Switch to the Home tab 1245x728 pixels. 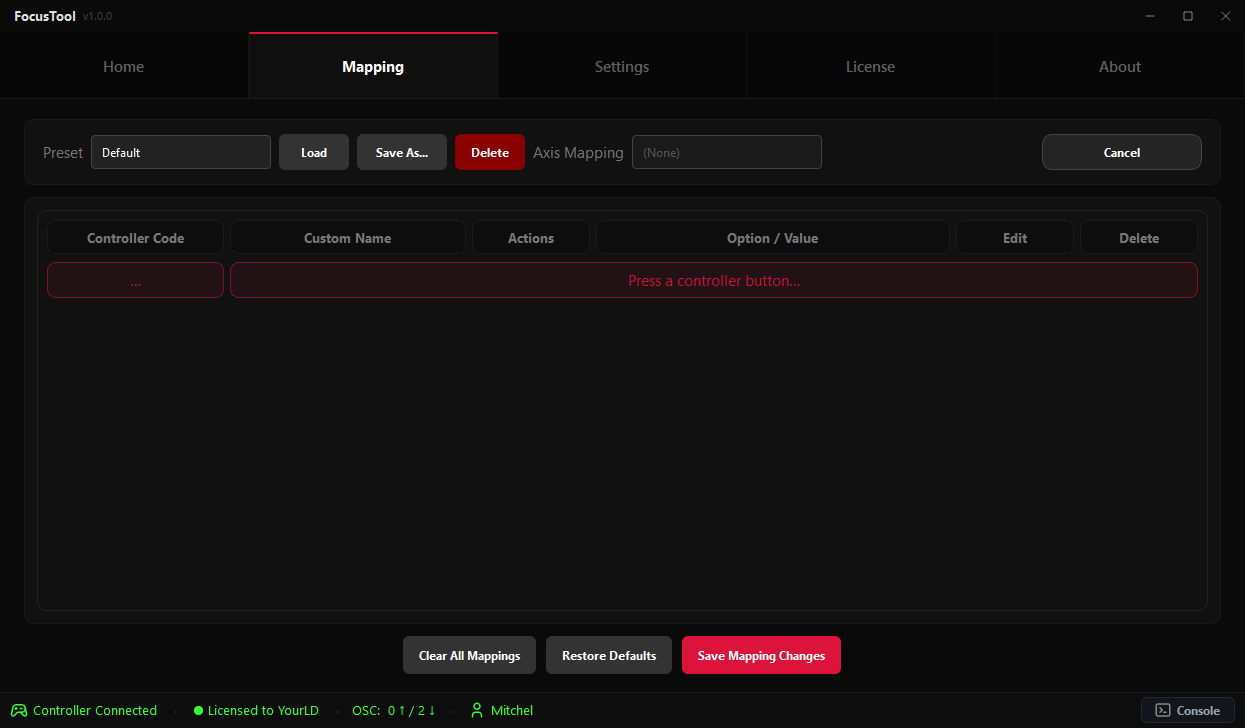pos(124,67)
